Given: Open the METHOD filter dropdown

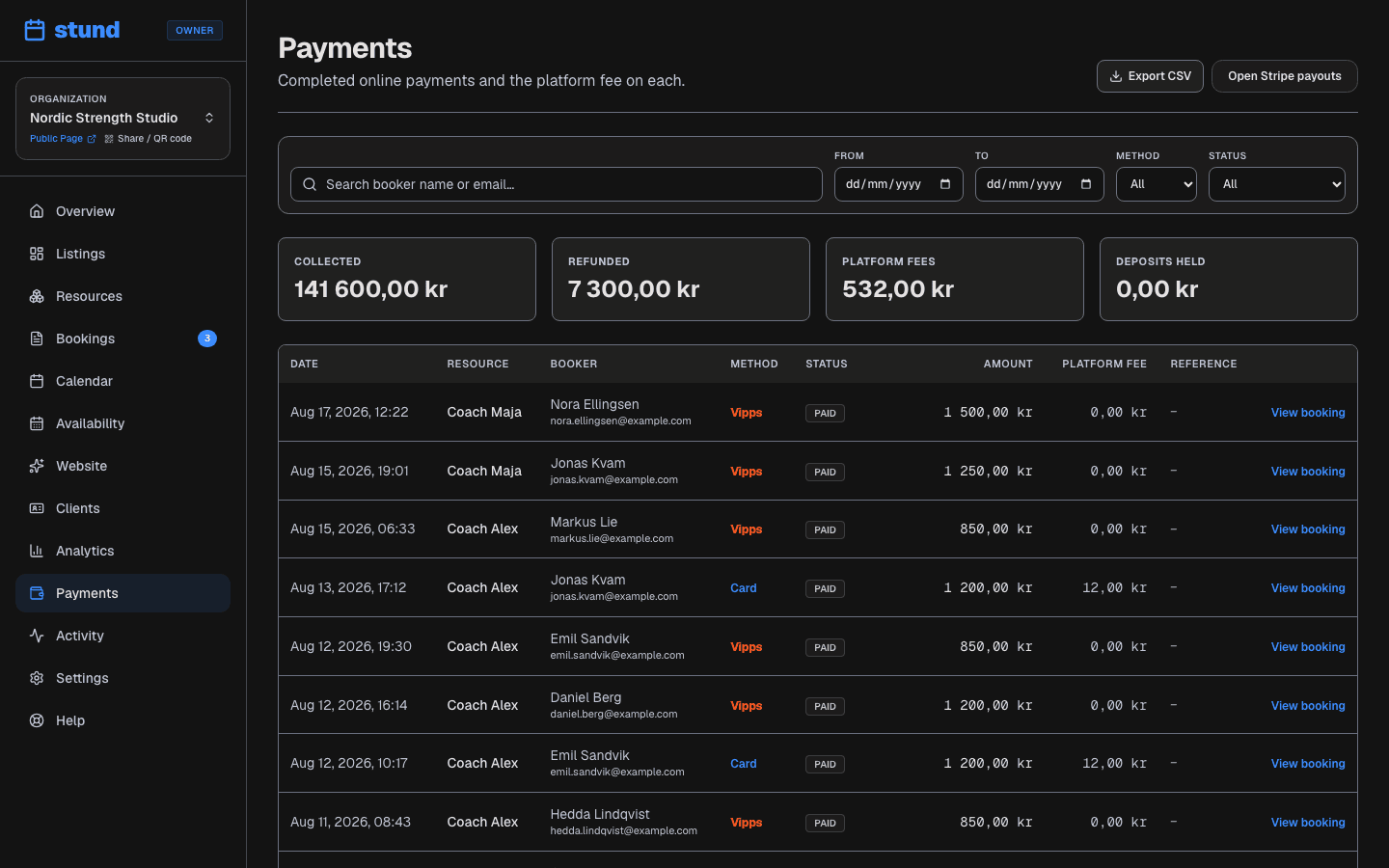Looking at the screenshot, I should tap(1157, 184).
